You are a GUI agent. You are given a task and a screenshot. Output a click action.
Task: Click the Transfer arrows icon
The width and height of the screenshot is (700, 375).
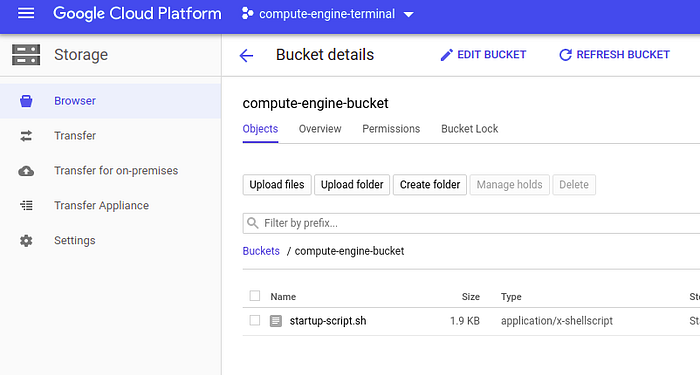point(26,136)
